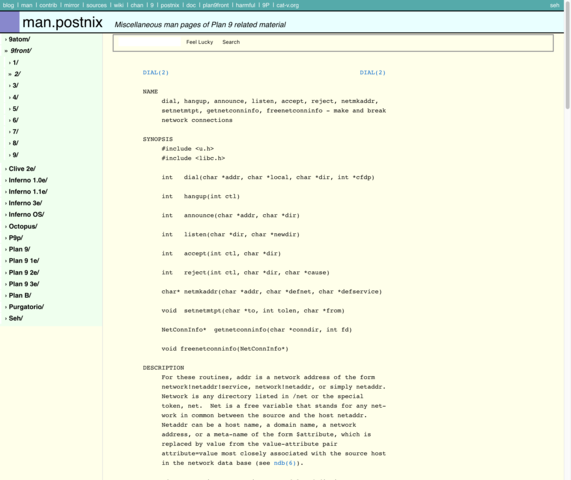Expand Inferno OS/ in the sidebar
This screenshot has width=571, height=480.
pyautogui.click(x=27, y=215)
